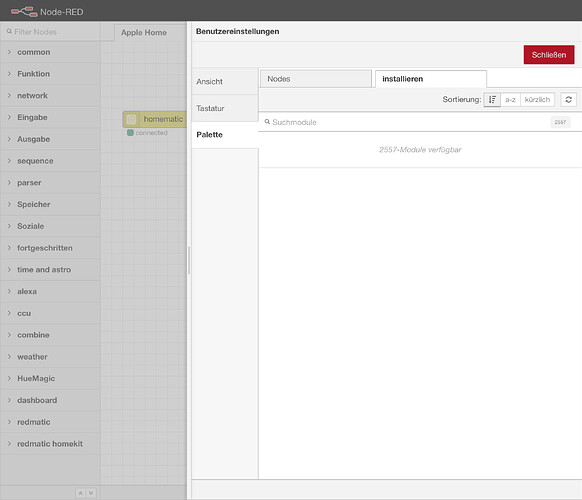Screen dimensions: 582x500
Task: Expand the HueMagic palette category
Action: point(50,378)
